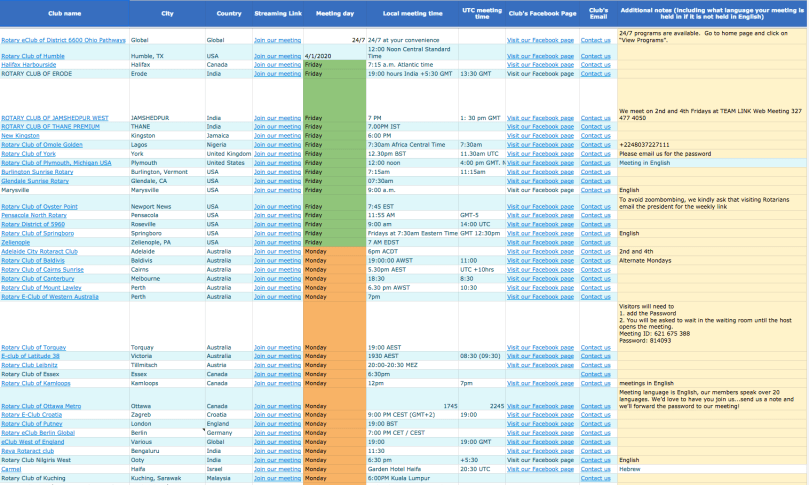Click Contact us for Carmel club
The width and height of the screenshot is (809, 485).
pos(595,468)
